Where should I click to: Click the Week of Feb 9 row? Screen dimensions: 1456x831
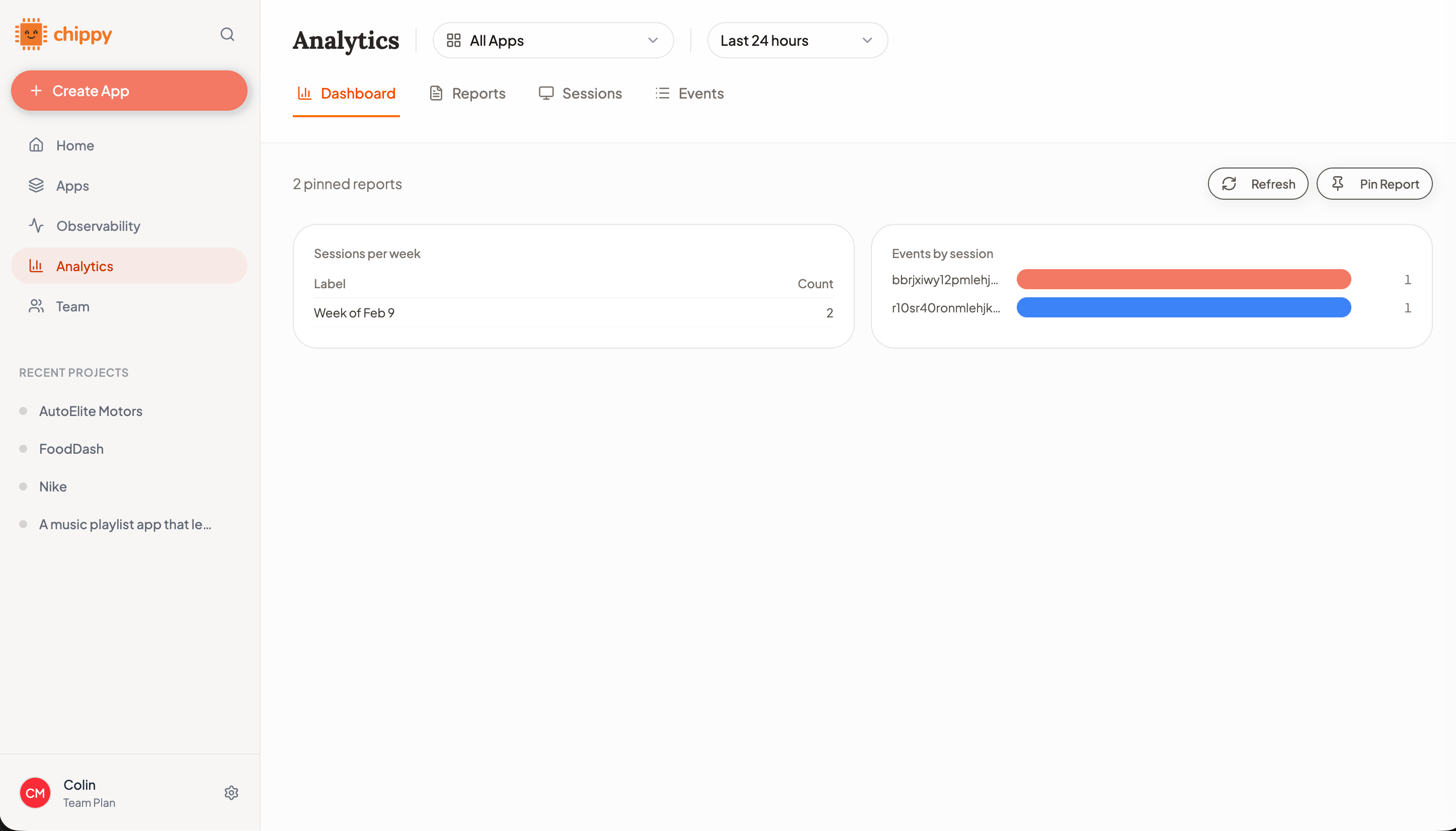tap(574, 313)
